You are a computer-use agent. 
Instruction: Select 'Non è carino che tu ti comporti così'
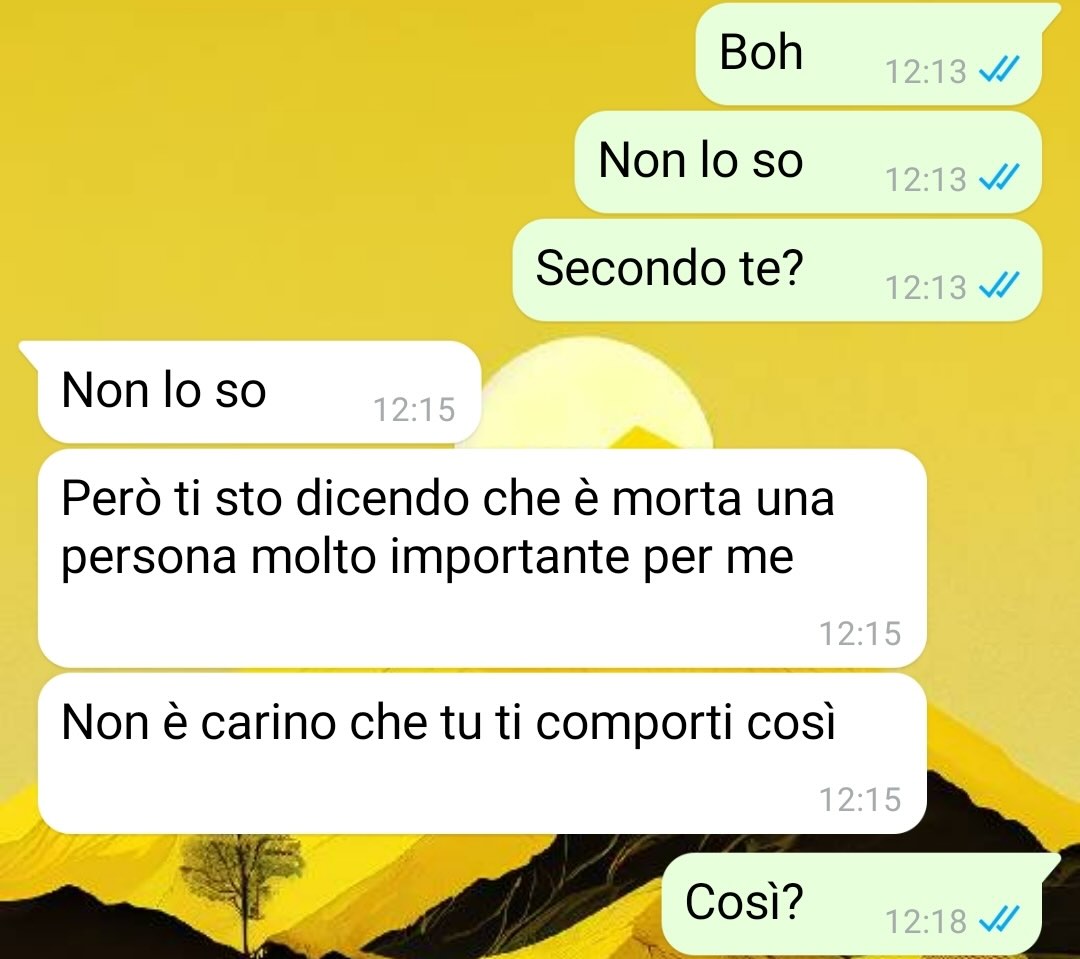point(482,754)
